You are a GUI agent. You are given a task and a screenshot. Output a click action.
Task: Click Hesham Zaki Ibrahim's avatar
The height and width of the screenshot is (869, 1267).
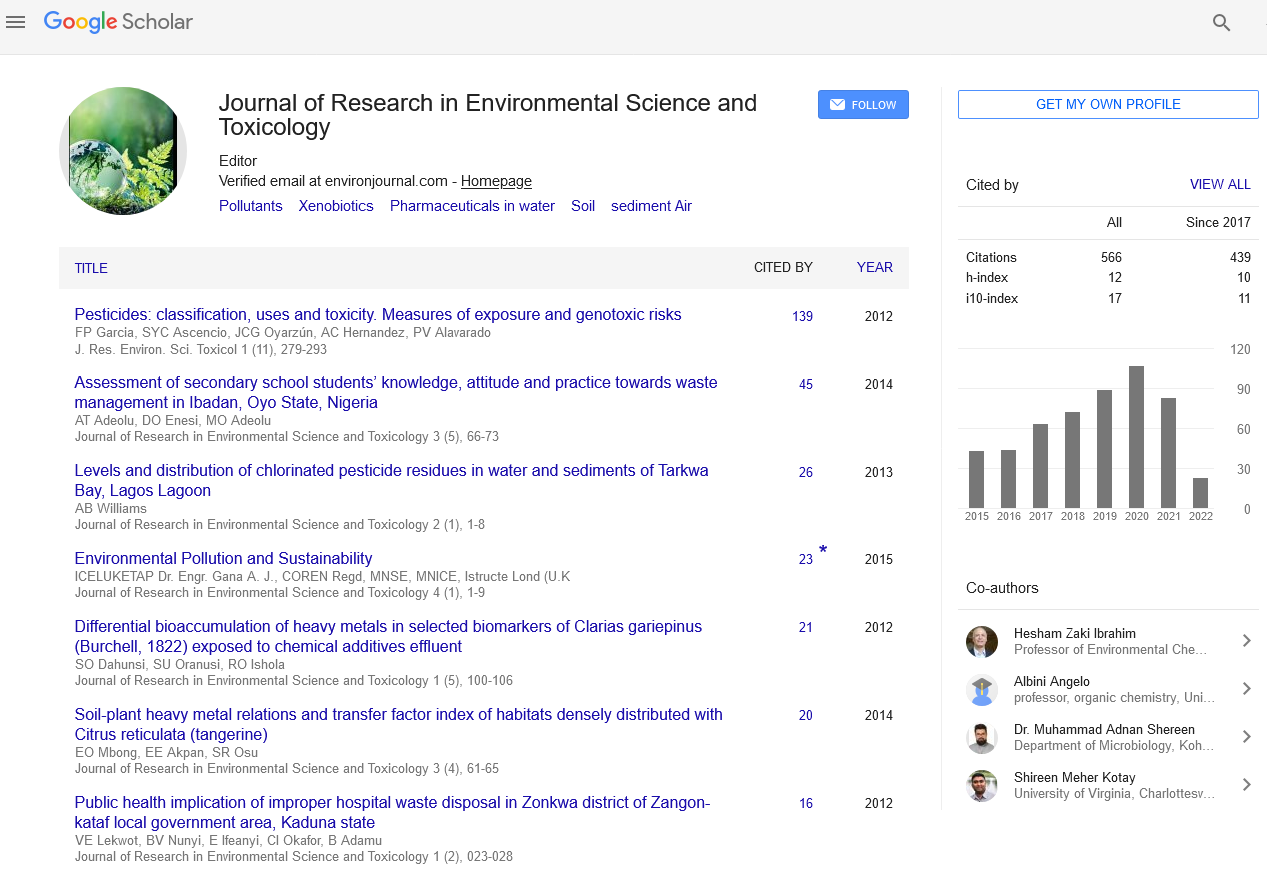(982, 642)
